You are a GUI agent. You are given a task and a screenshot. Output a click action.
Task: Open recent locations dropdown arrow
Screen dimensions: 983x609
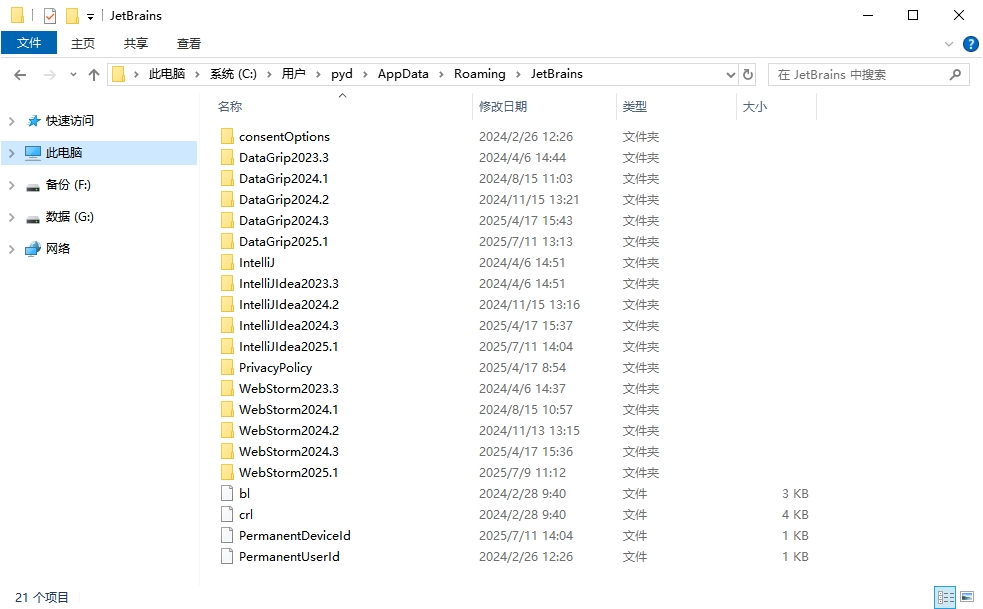coord(73,75)
